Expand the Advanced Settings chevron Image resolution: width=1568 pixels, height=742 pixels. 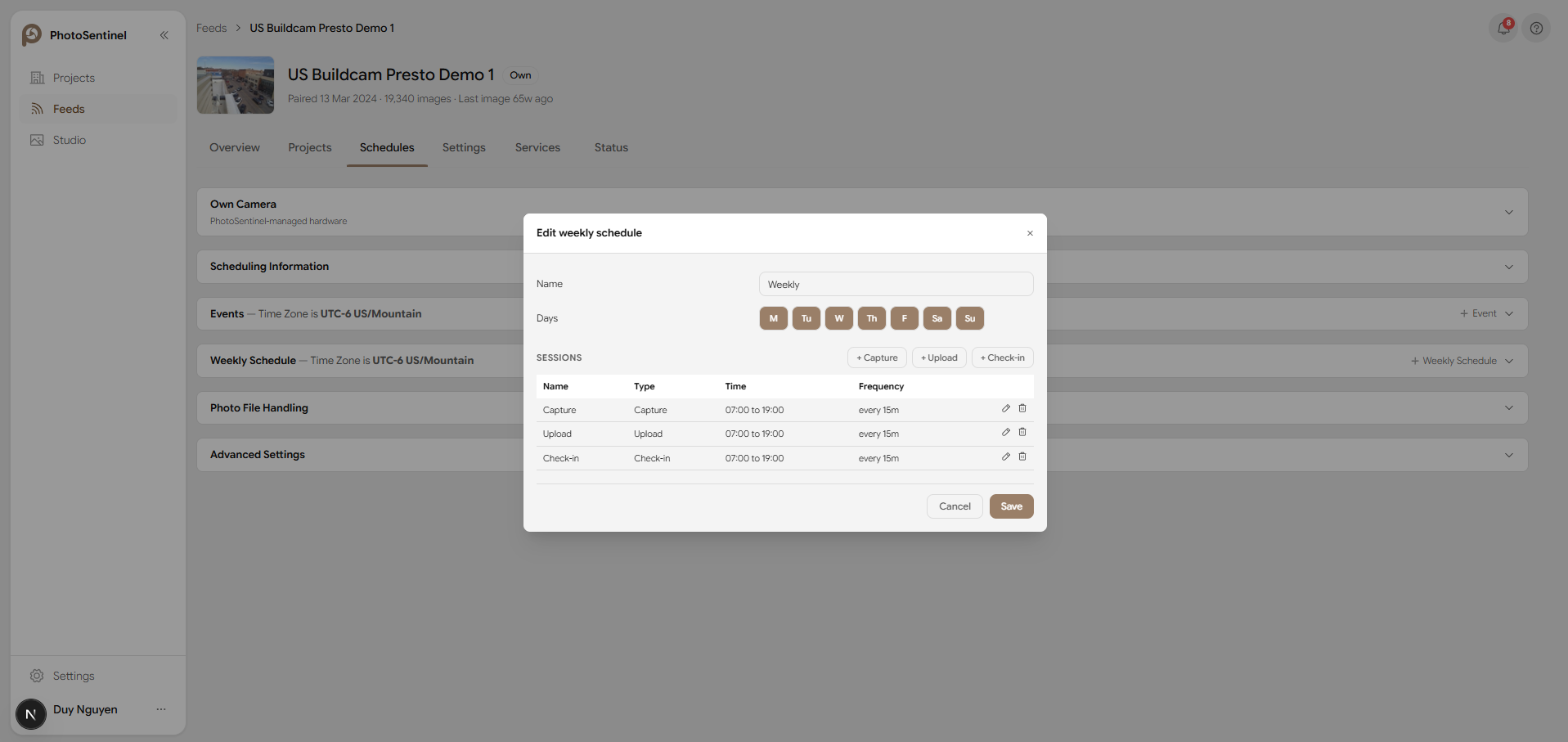pos(1509,455)
